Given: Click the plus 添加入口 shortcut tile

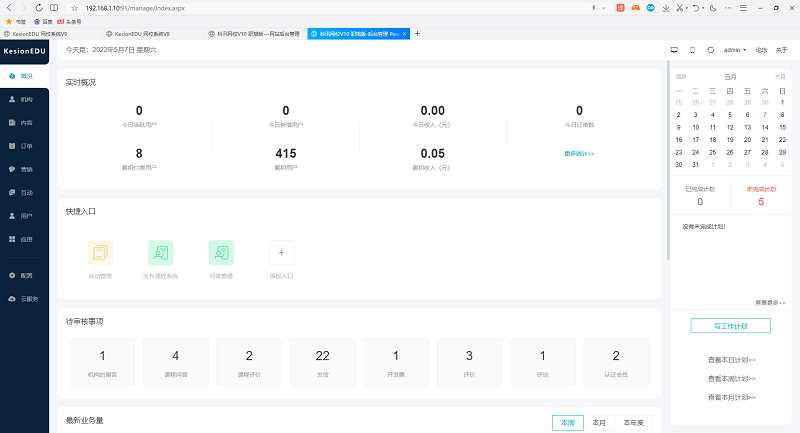Looking at the screenshot, I should [281, 253].
